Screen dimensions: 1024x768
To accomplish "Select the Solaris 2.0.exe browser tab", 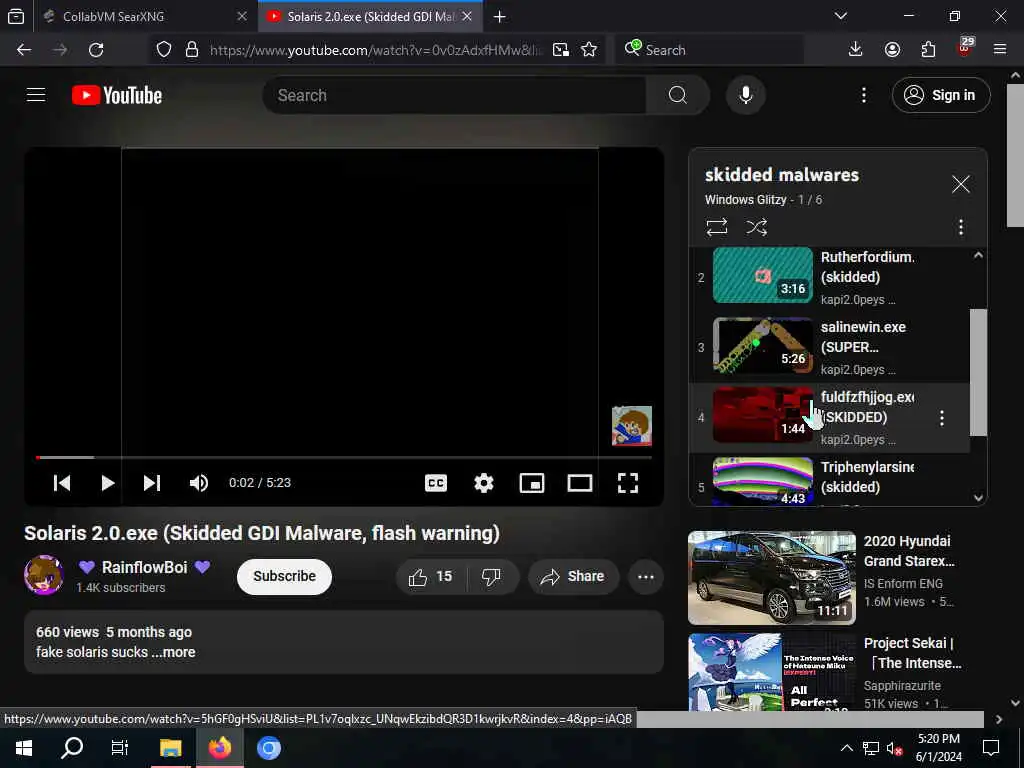I will click(x=370, y=16).
